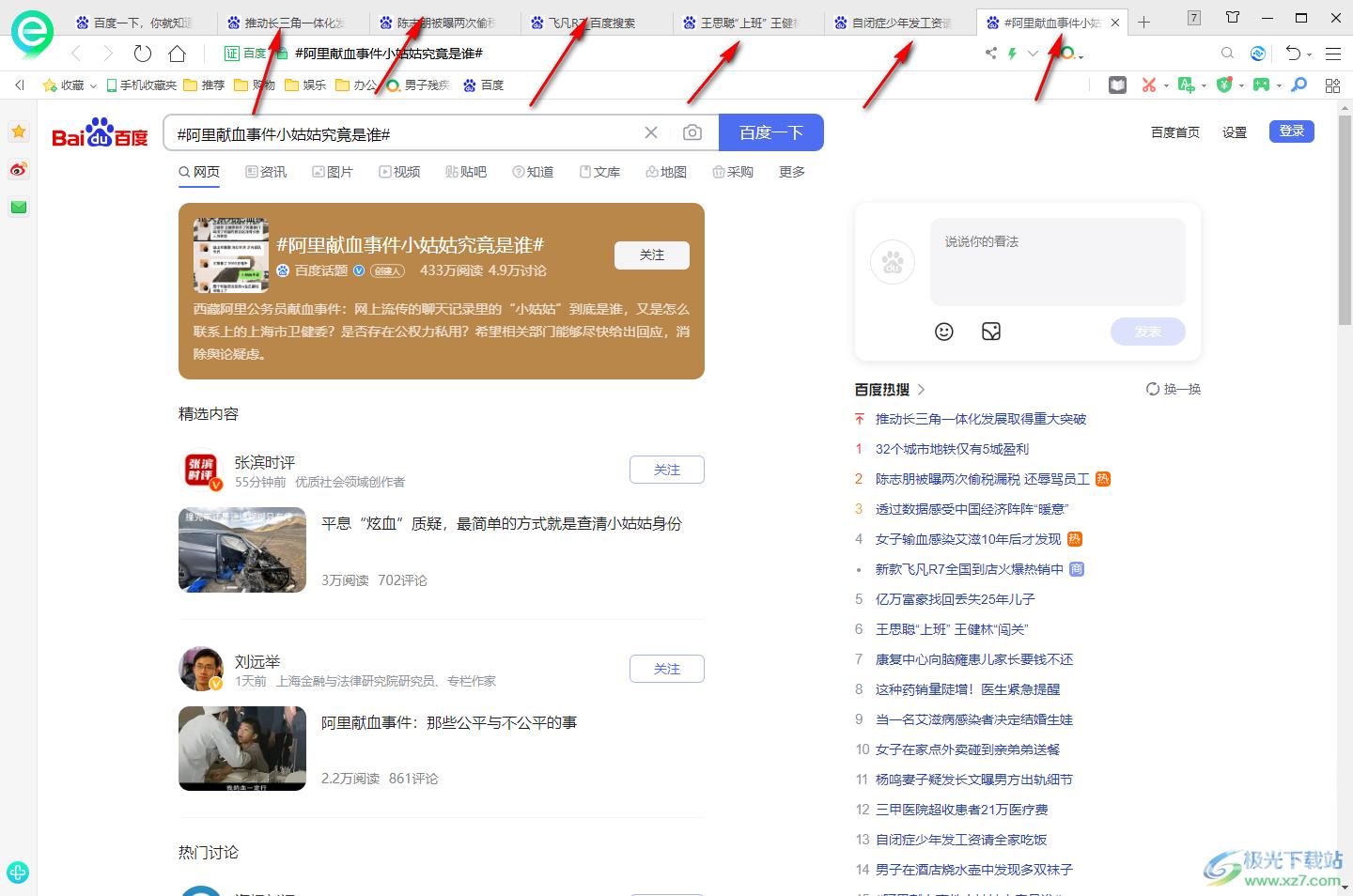Clear search box with X icon

point(651,132)
